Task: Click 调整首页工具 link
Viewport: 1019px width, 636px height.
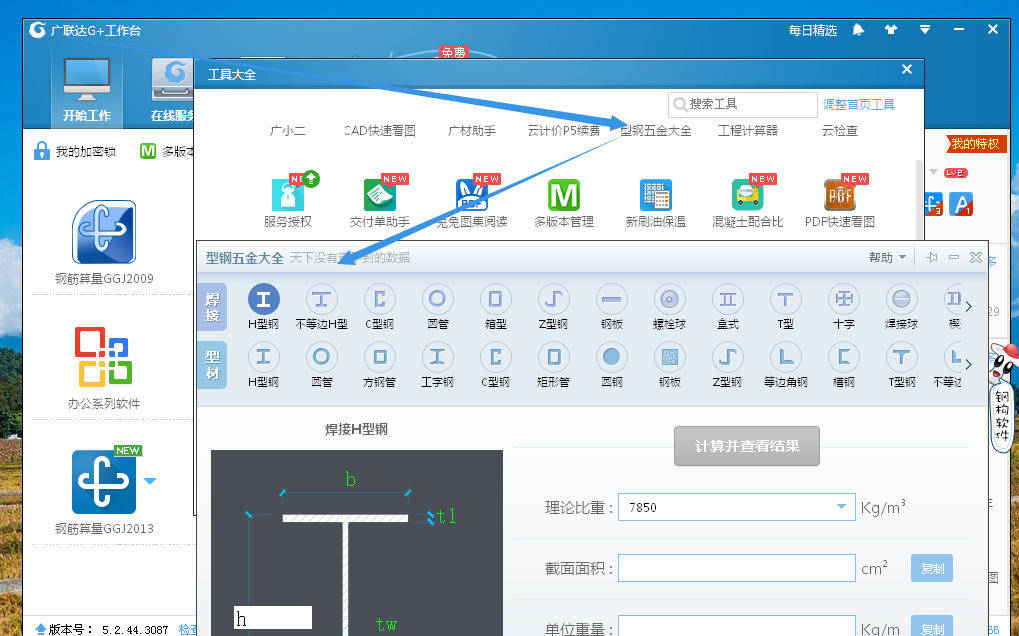Action: 858,105
